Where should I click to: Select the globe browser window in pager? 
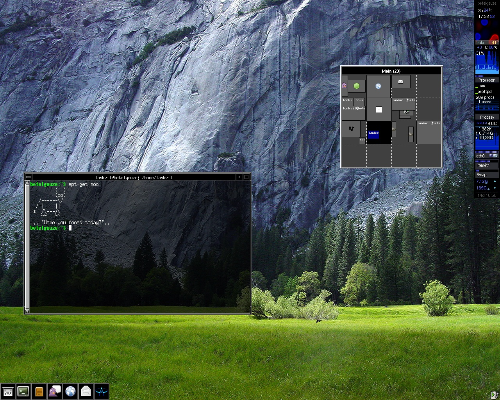click(x=378, y=86)
